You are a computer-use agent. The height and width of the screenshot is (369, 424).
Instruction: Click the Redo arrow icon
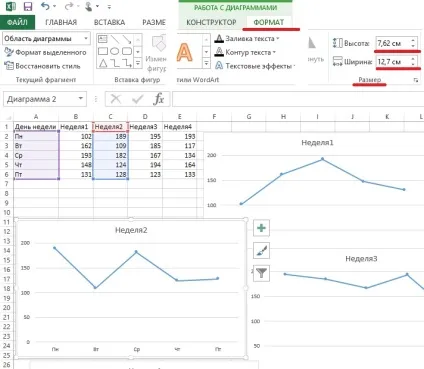click(x=69, y=6)
